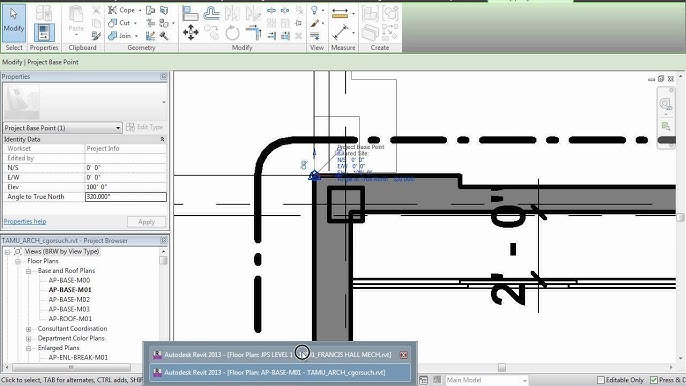Choose the Rotate tool

coord(232,33)
